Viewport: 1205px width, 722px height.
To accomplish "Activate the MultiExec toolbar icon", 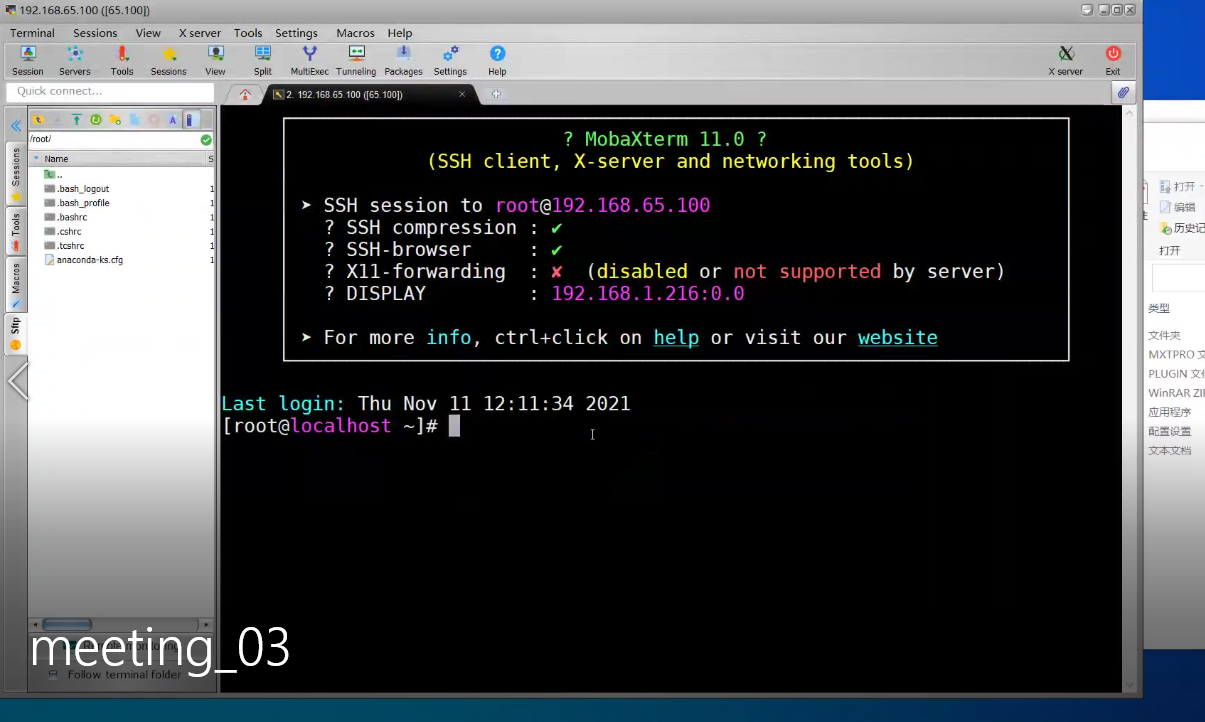I will point(309,60).
